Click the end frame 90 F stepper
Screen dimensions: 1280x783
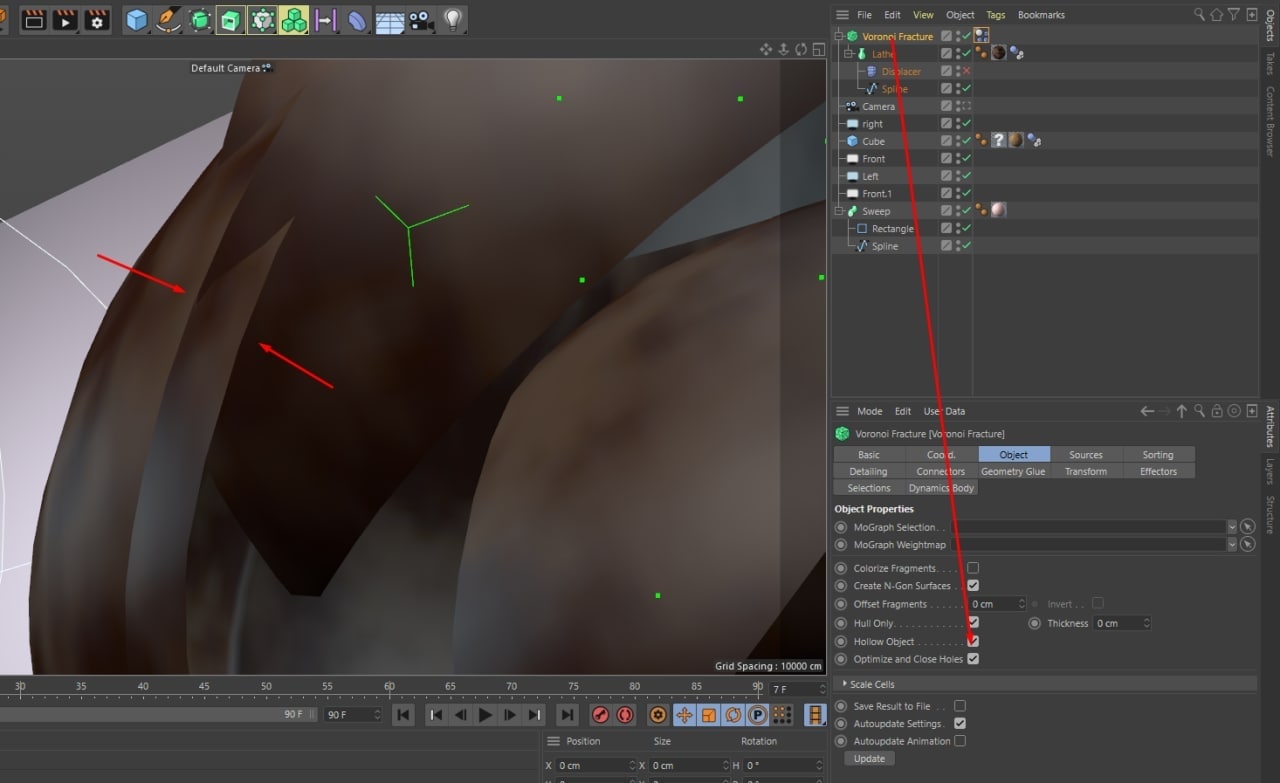click(x=377, y=715)
